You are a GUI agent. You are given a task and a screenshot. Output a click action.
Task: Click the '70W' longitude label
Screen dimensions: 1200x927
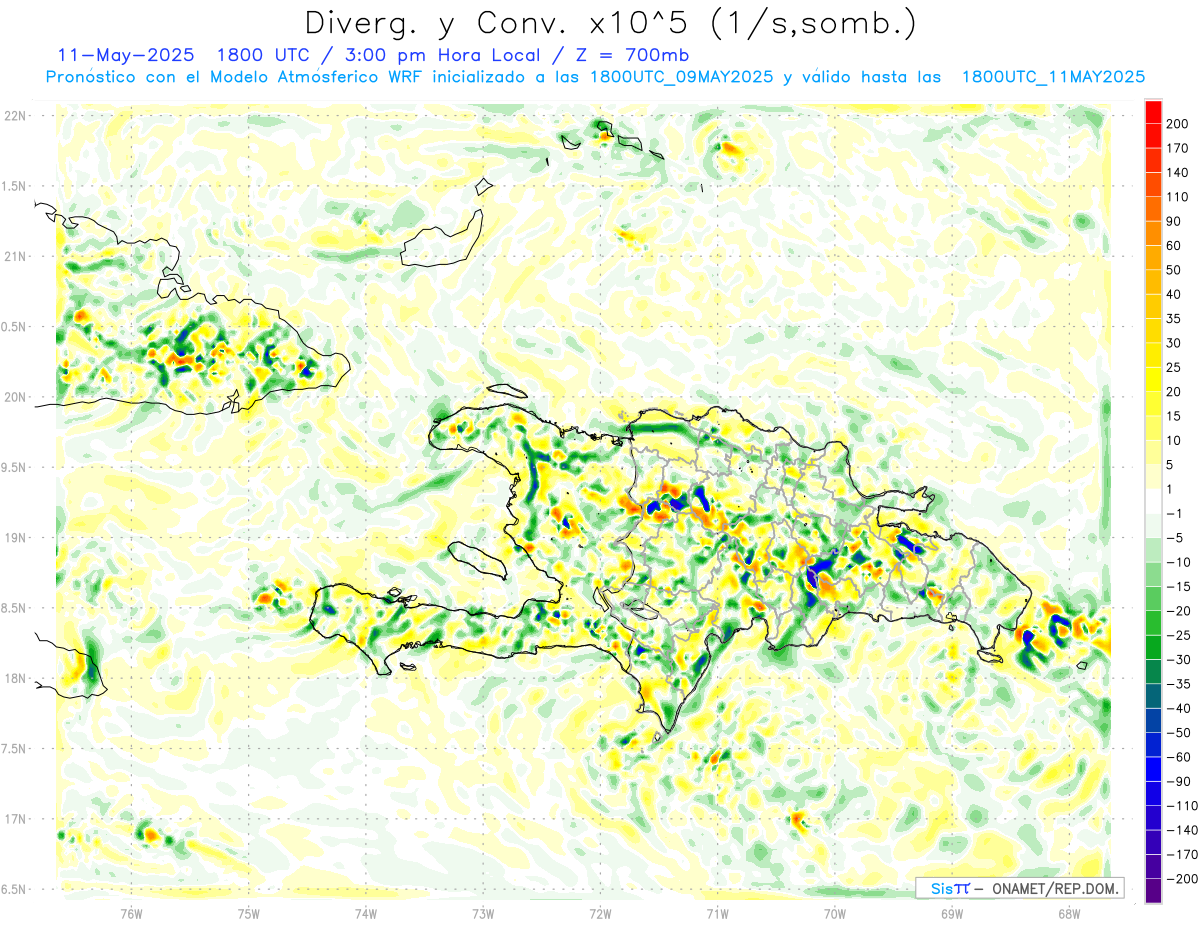point(835,912)
